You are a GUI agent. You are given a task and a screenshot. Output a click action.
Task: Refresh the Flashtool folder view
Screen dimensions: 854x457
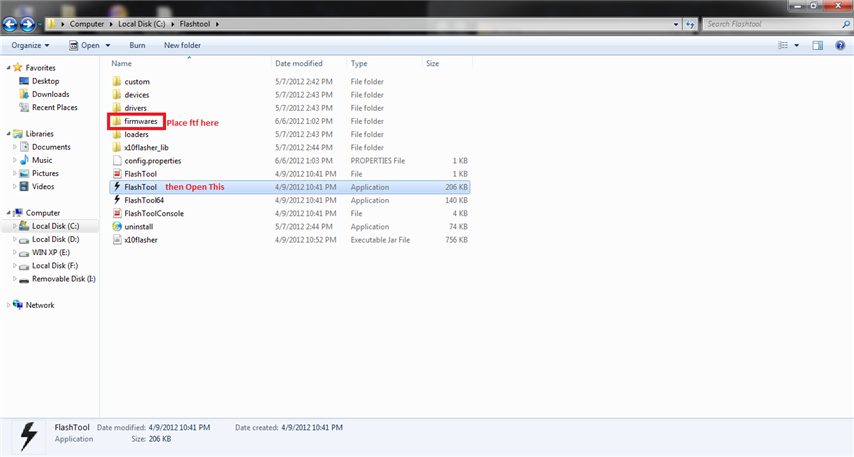(690, 24)
